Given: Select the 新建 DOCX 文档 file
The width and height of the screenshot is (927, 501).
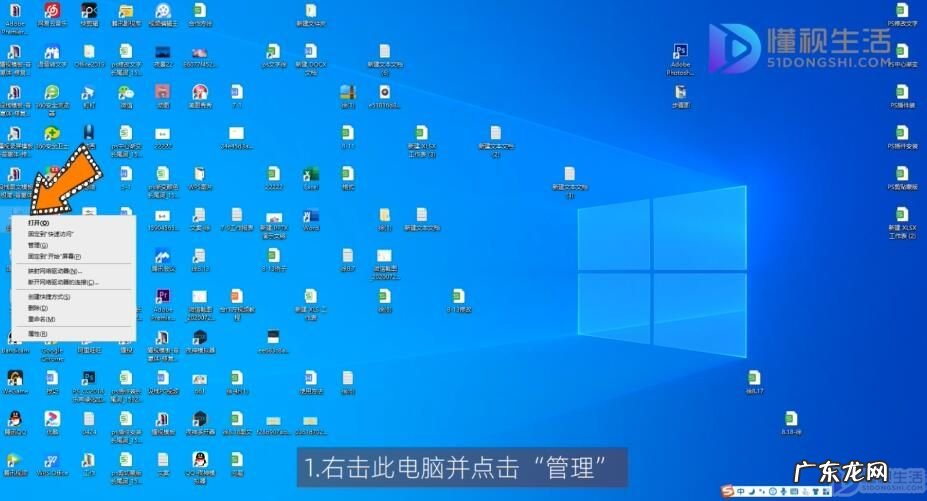Looking at the screenshot, I should click(310, 51).
